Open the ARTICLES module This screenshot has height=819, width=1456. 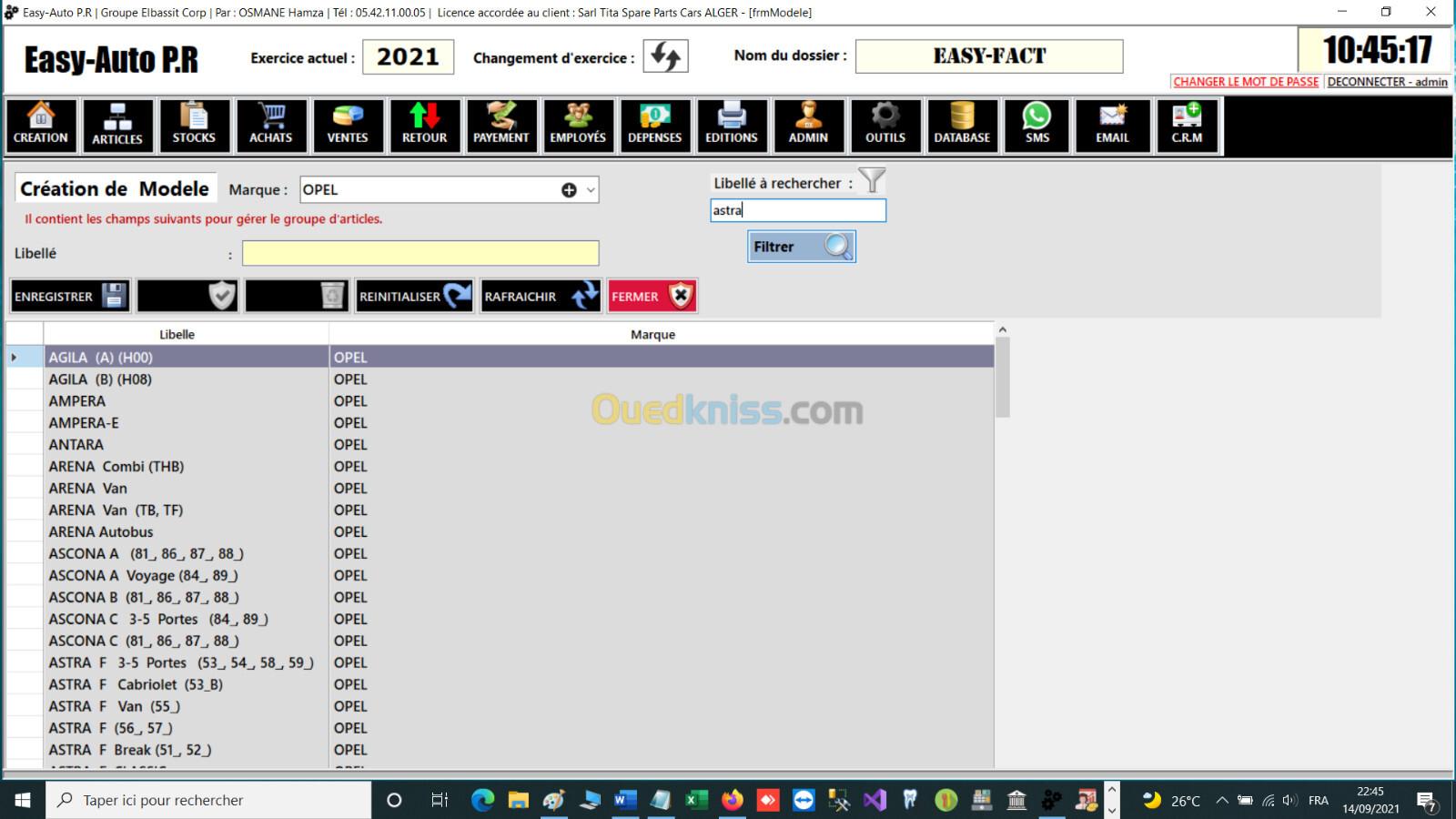click(117, 126)
